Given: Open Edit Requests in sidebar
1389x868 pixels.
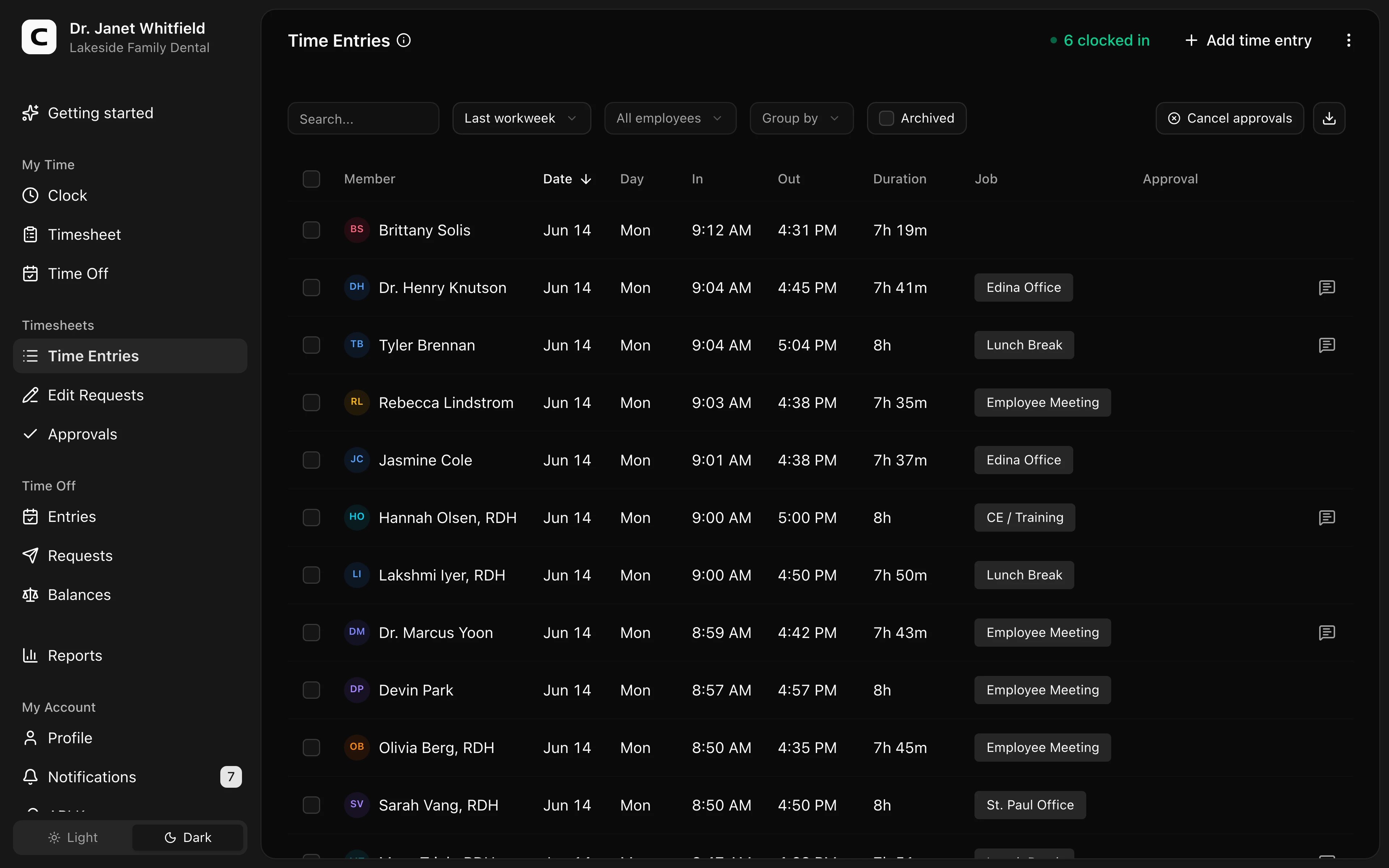Looking at the screenshot, I should [130, 395].
